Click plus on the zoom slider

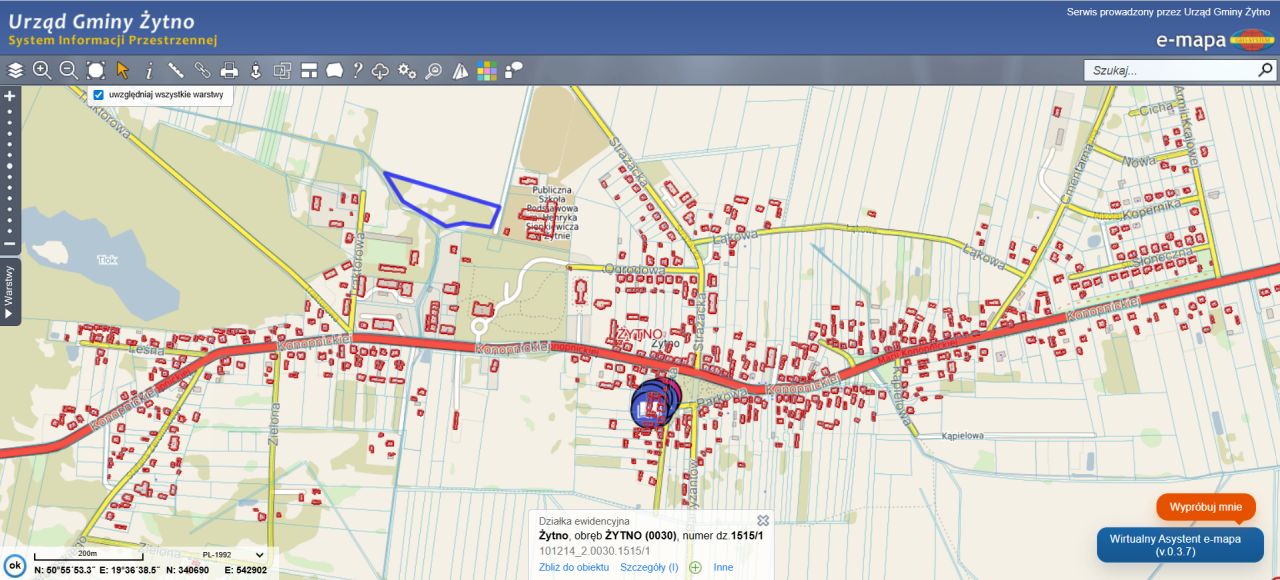(x=10, y=96)
